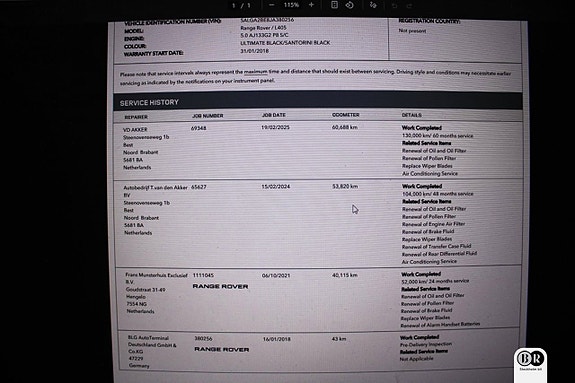Click '104,000 km/ 48 months service' text
The width and height of the screenshot is (575, 383).
pyautogui.click(x=438, y=194)
